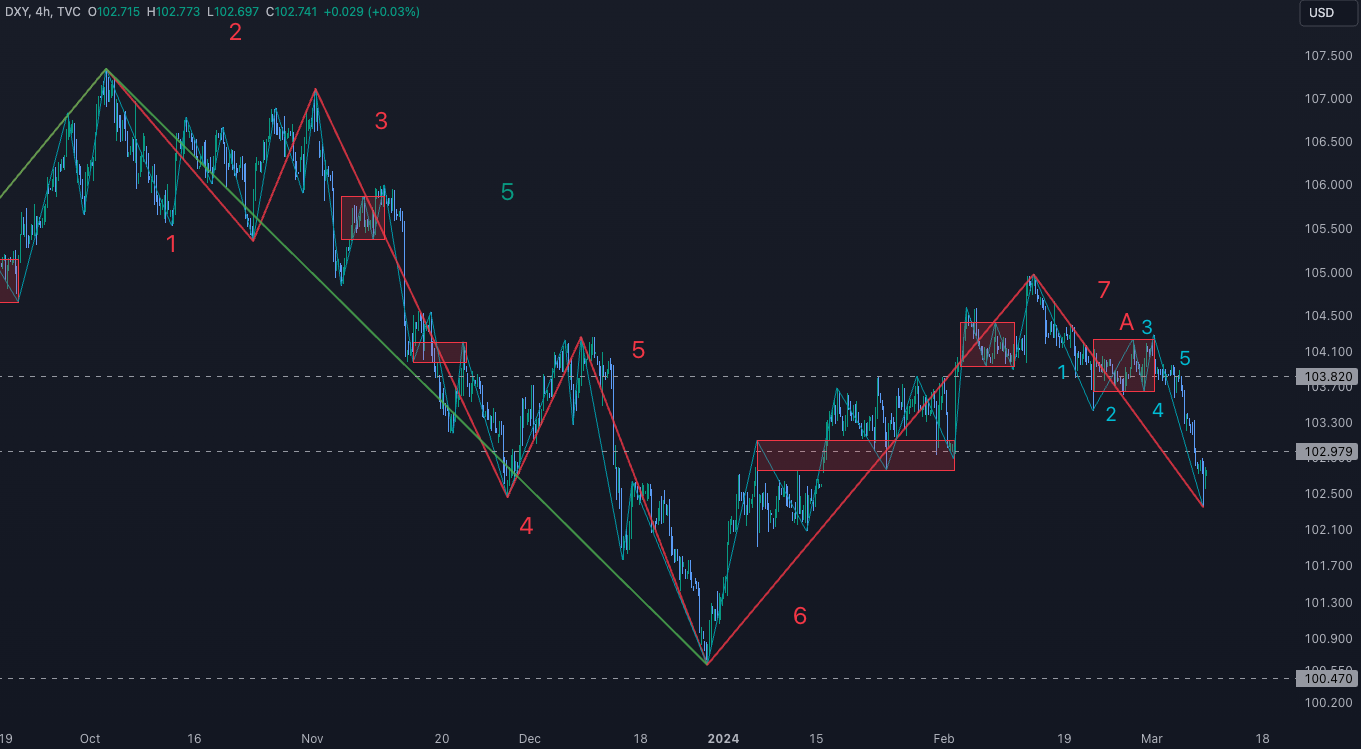
Task: Click the 103.820 price line label
Action: pyautogui.click(x=1327, y=377)
